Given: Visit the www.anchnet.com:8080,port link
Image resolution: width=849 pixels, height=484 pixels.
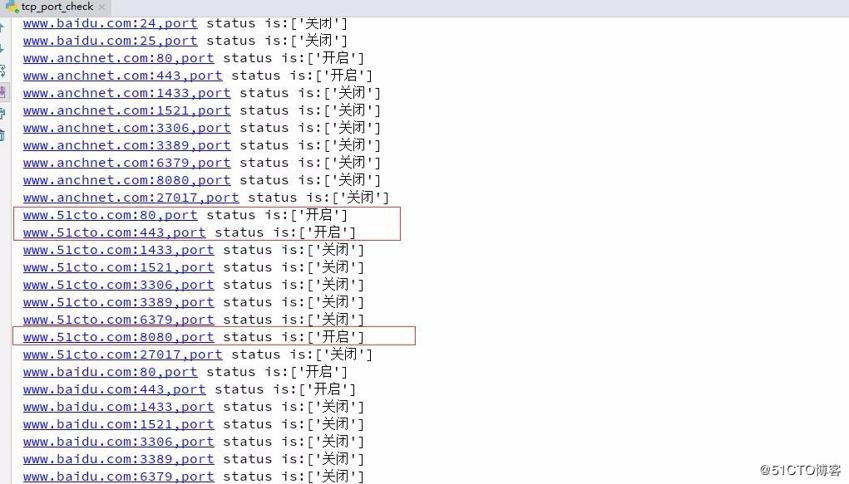Looking at the screenshot, I should point(127,180).
